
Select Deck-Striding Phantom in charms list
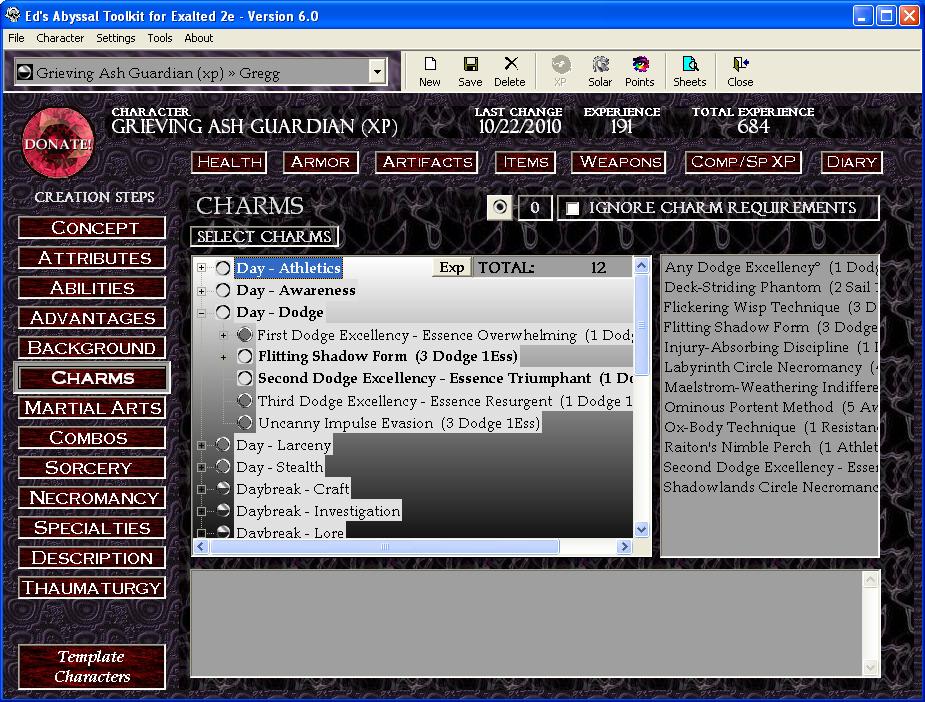click(x=771, y=287)
